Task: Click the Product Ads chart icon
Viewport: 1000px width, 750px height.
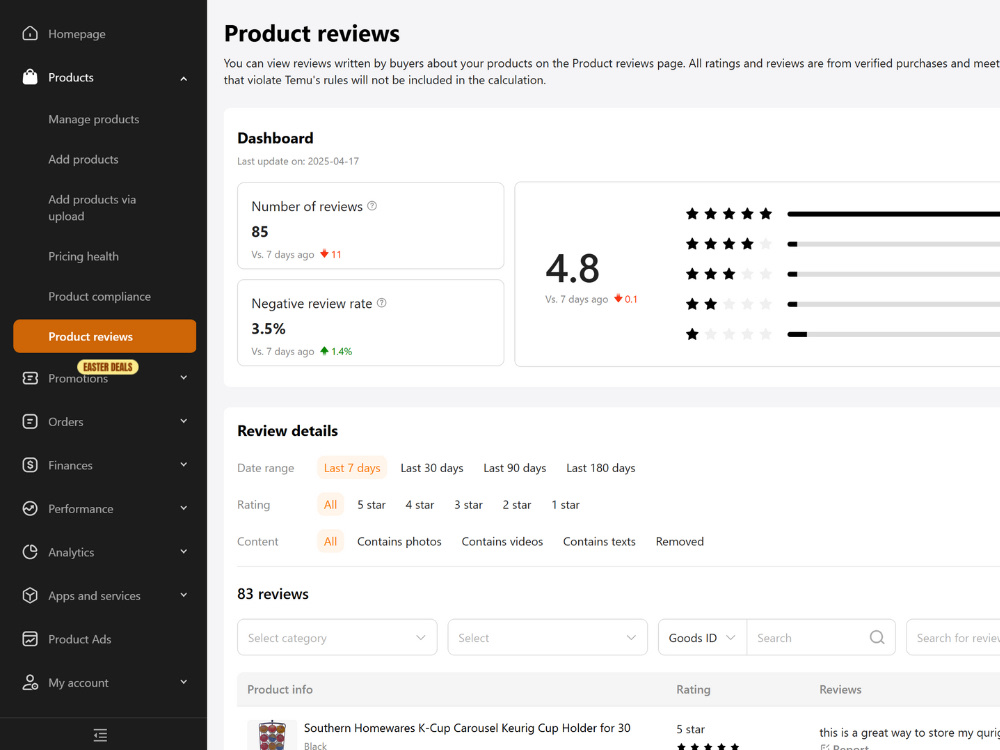Action: [x=30, y=638]
